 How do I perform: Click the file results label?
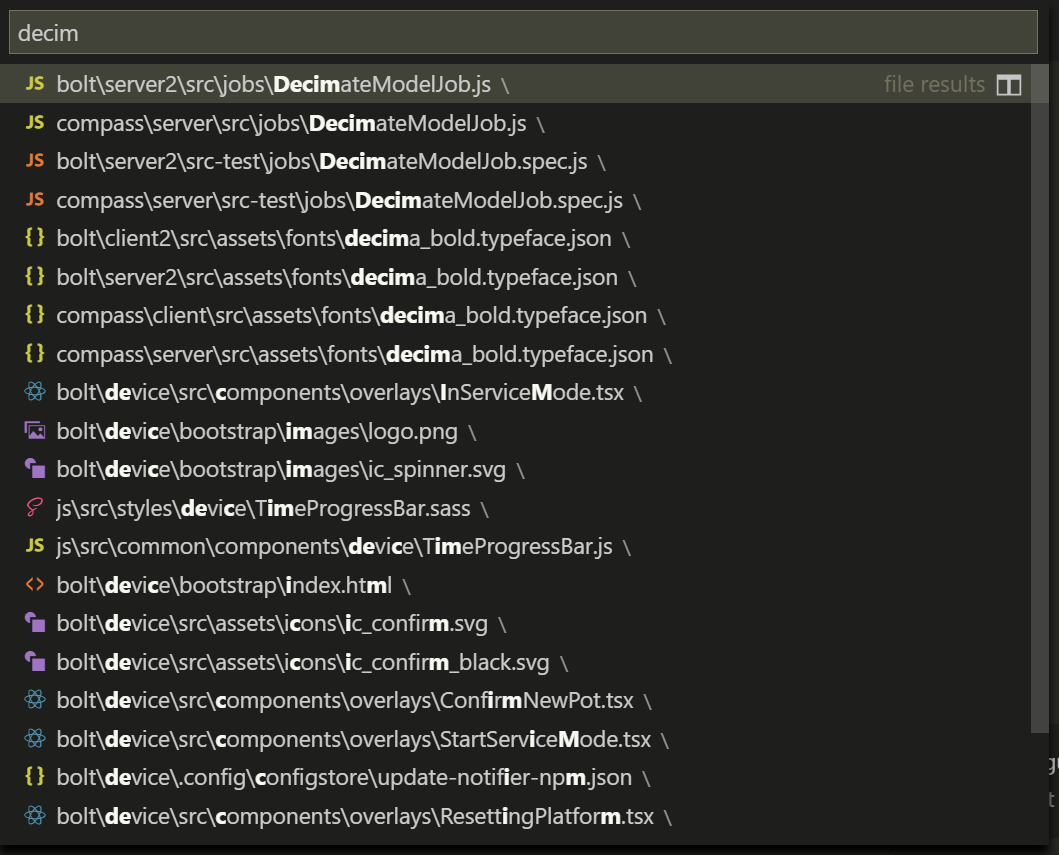933,84
